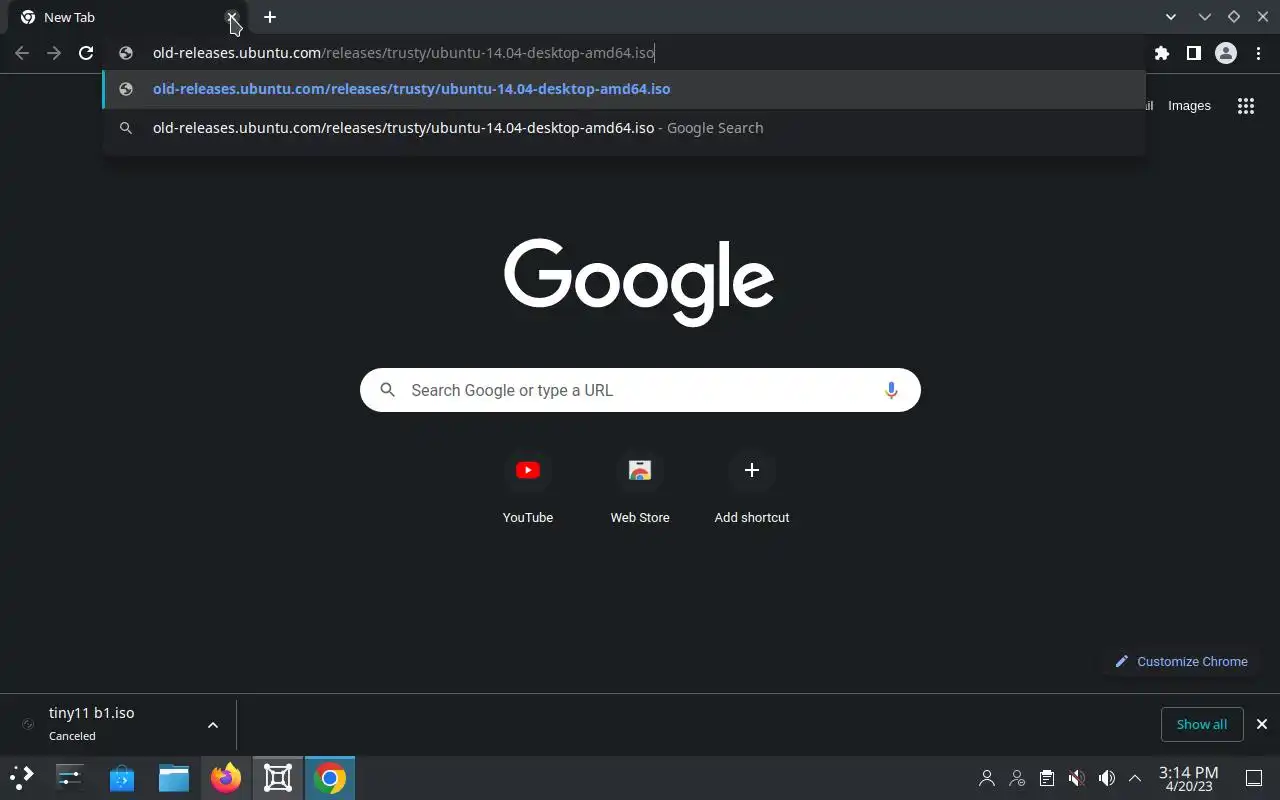The width and height of the screenshot is (1280, 800).
Task: Open the tab search dropdown arrow
Action: tap(1171, 17)
